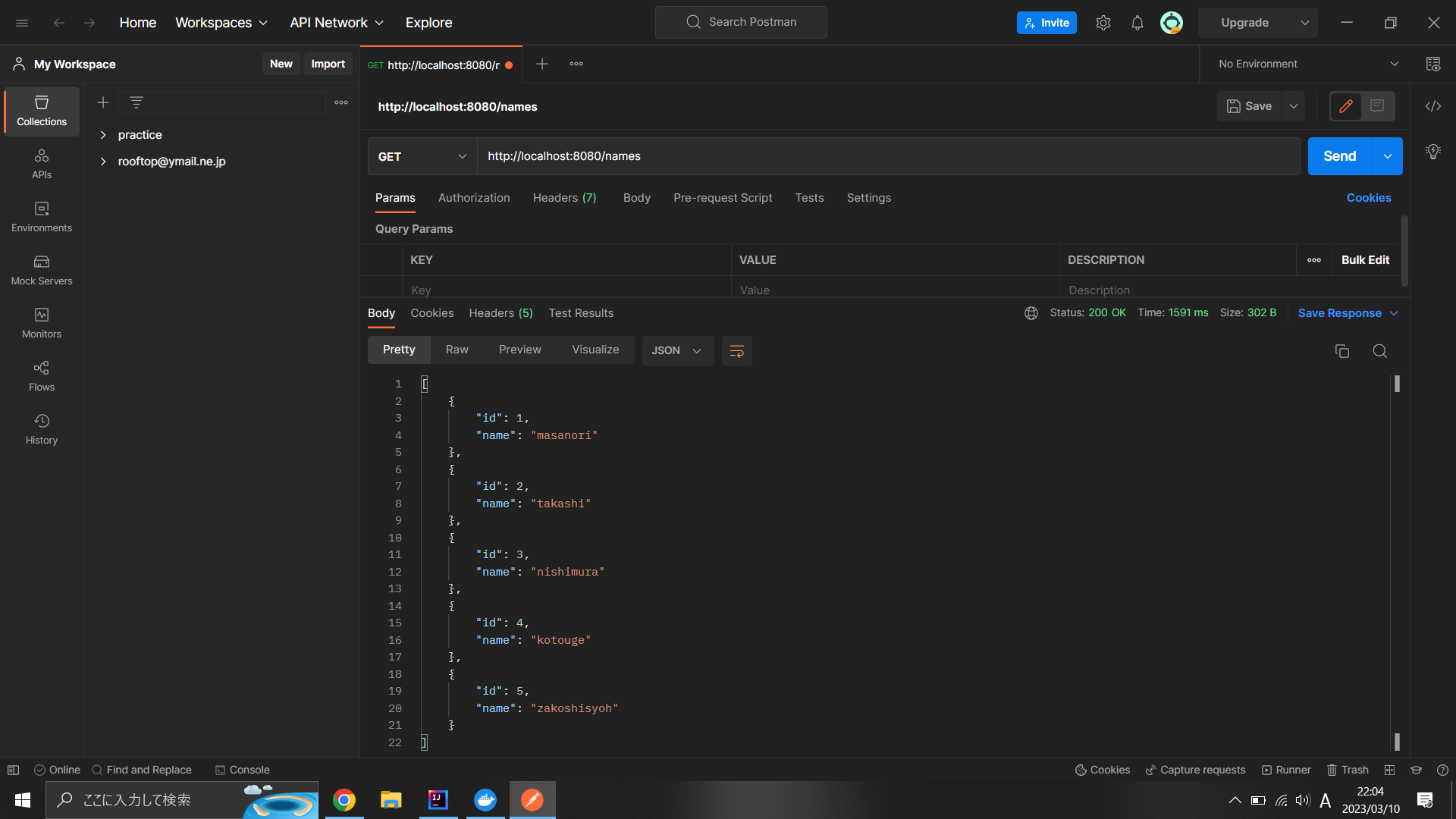Screen dimensions: 1456x819
Task: Open the Cookies link beside Params
Action: coord(1369,198)
